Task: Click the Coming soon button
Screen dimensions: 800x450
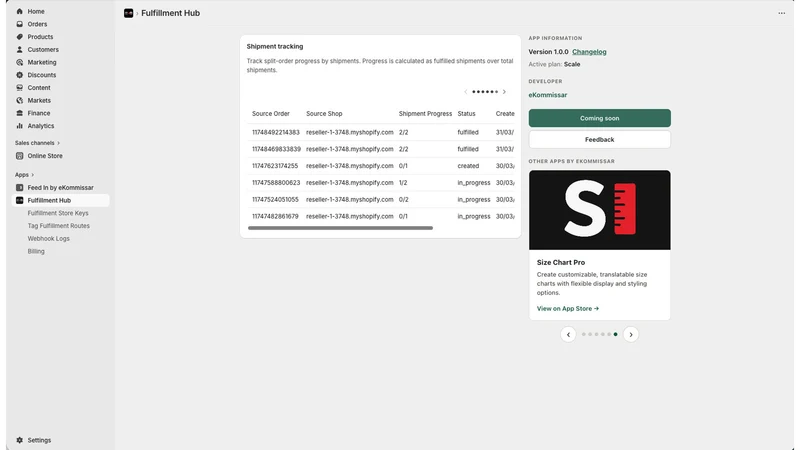Action: [599, 118]
